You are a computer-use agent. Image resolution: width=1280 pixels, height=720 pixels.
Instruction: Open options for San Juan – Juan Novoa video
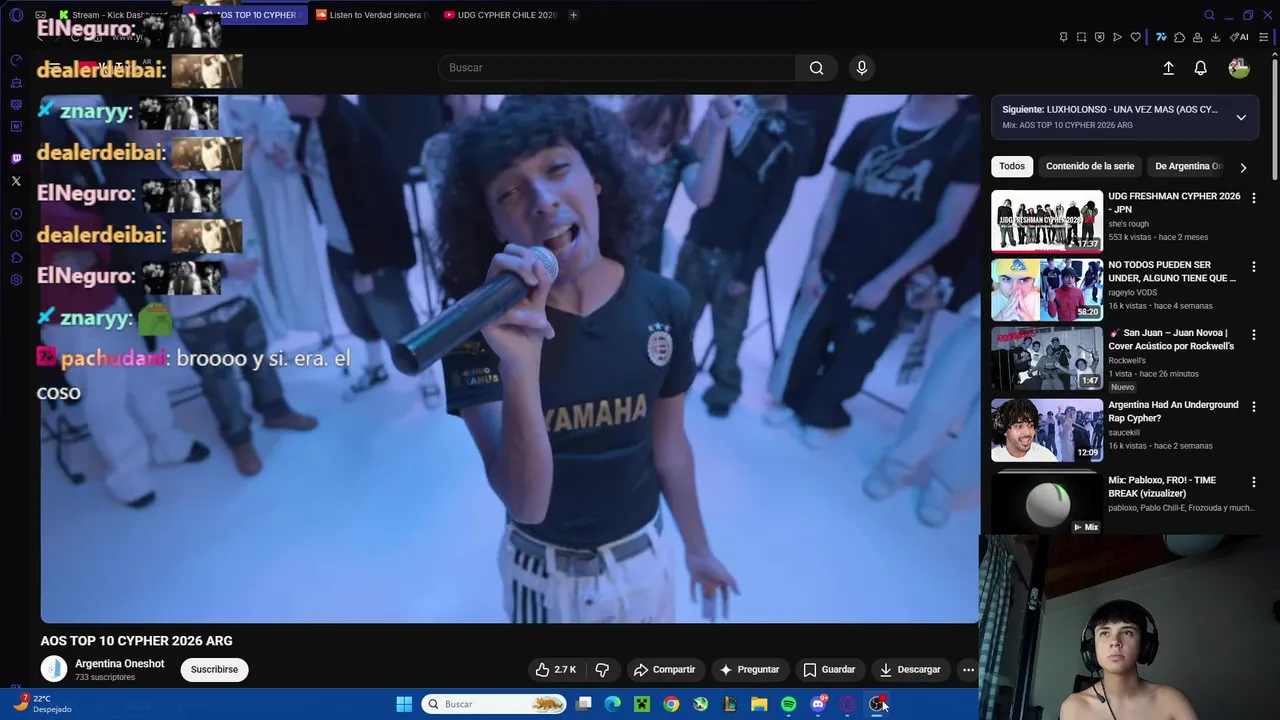tap(1253, 335)
